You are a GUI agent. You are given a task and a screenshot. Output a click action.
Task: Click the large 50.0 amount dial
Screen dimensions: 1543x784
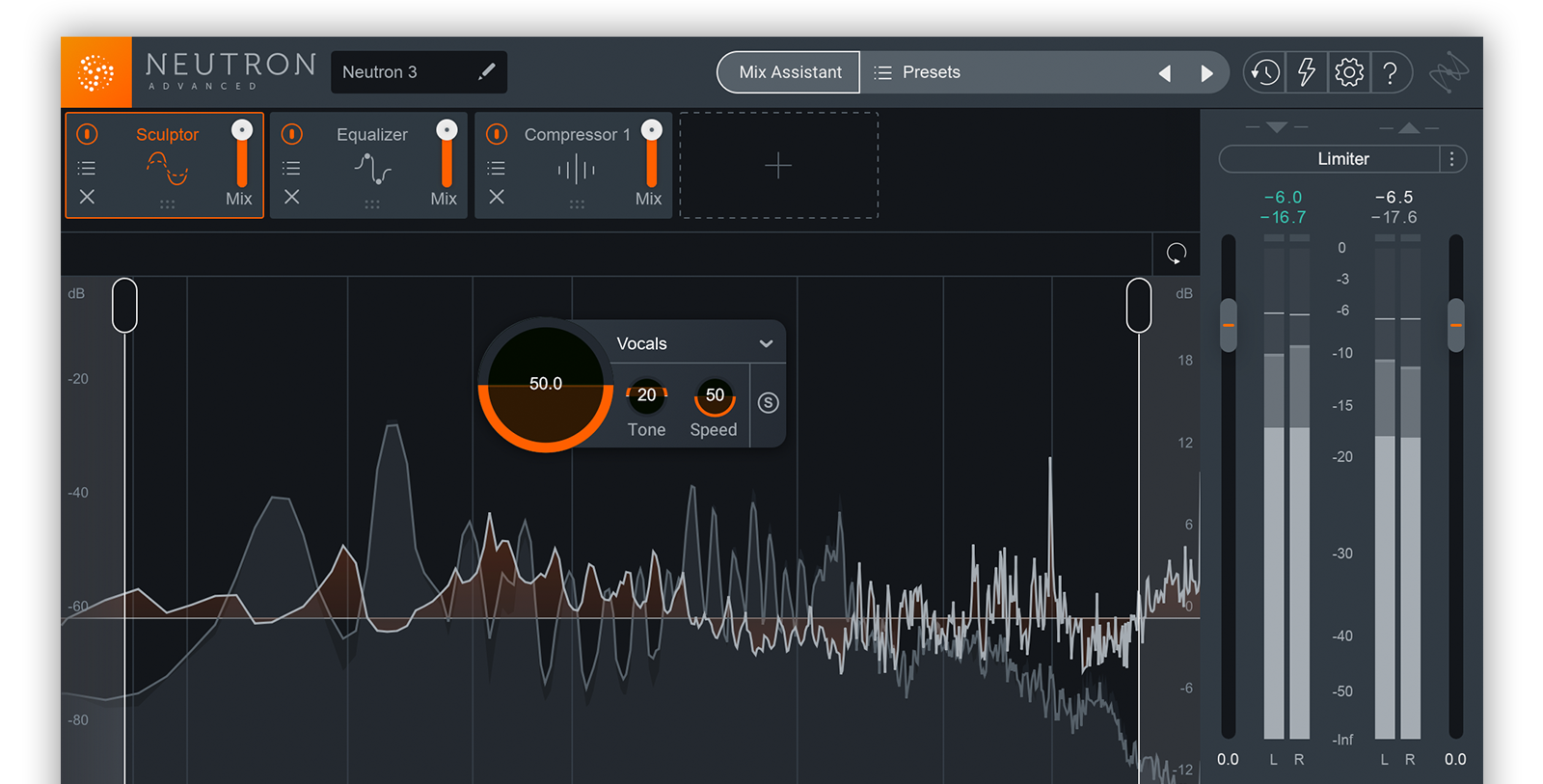coord(546,385)
